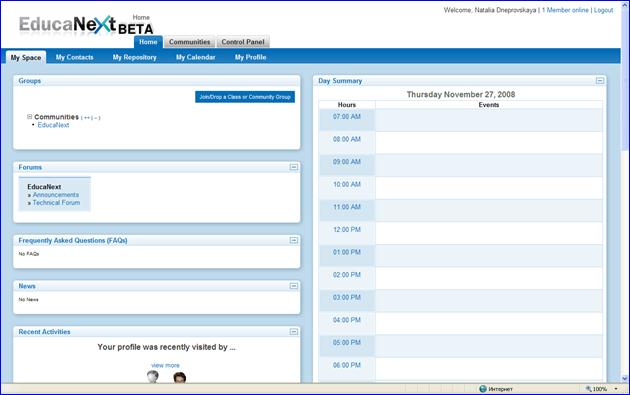Click the EducaNext BETA logo
Screen dimensions: 630x395
(86, 25)
